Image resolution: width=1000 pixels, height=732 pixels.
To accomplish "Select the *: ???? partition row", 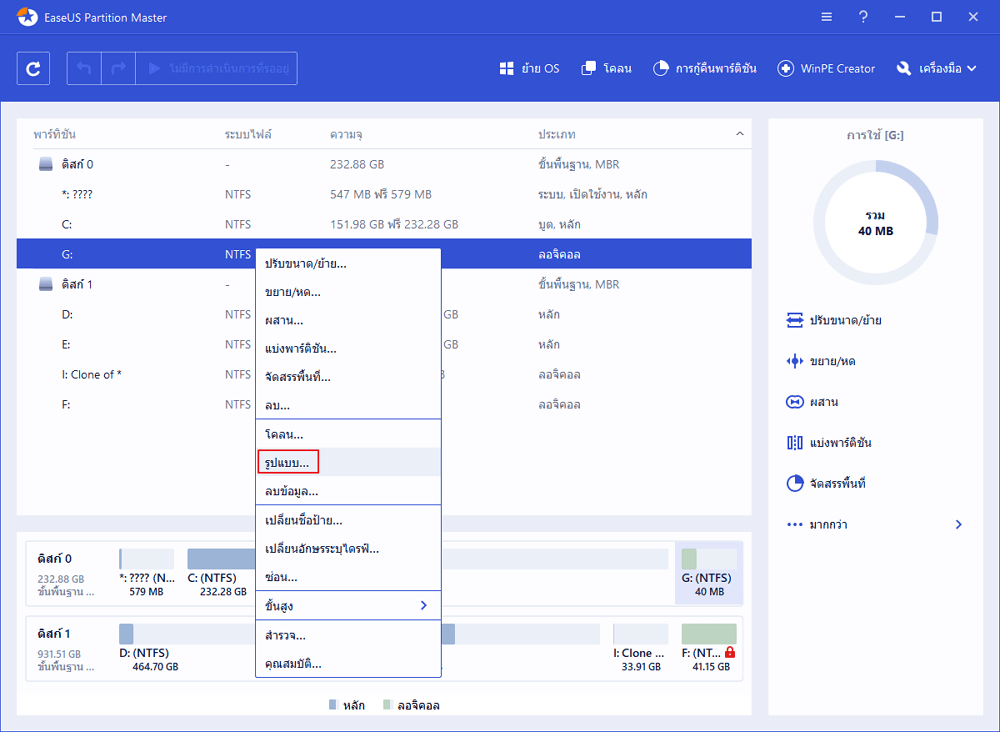I will (x=384, y=194).
